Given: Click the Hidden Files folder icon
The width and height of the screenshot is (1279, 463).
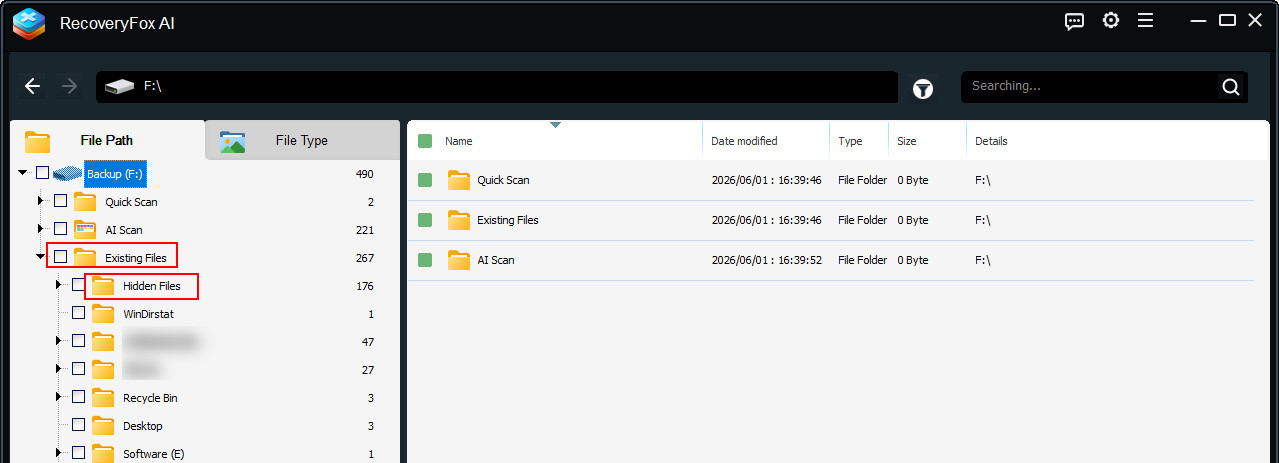Looking at the screenshot, I should [103, 286].
